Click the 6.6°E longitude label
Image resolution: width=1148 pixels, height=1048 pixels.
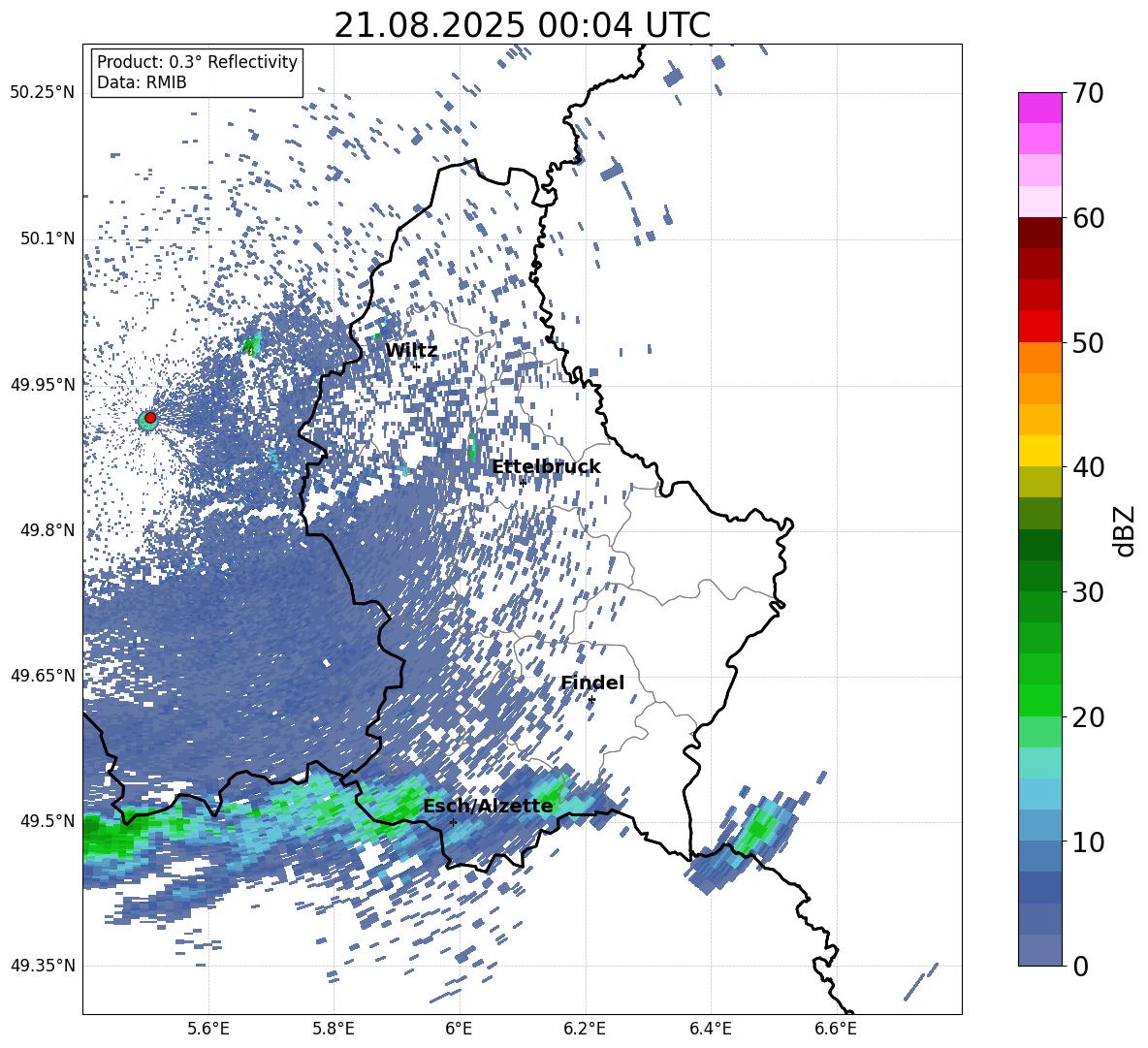(836, 1029)
